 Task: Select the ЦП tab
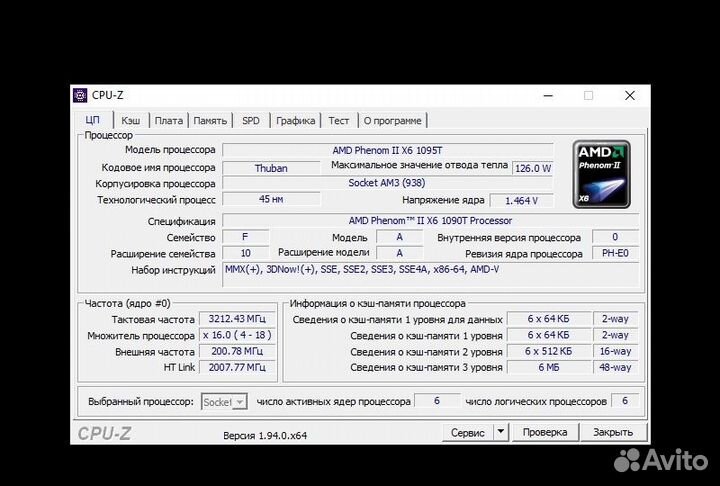pos(93,120)
